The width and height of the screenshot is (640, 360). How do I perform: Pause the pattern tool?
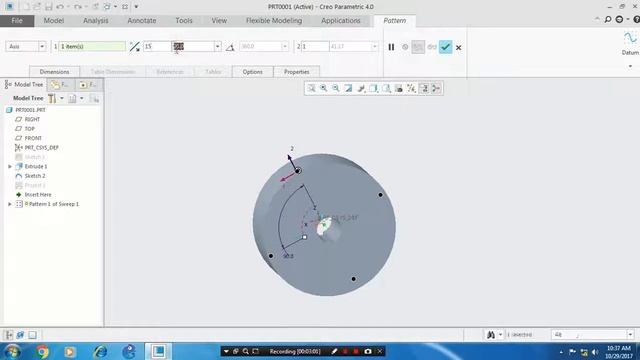click(391, 47)
